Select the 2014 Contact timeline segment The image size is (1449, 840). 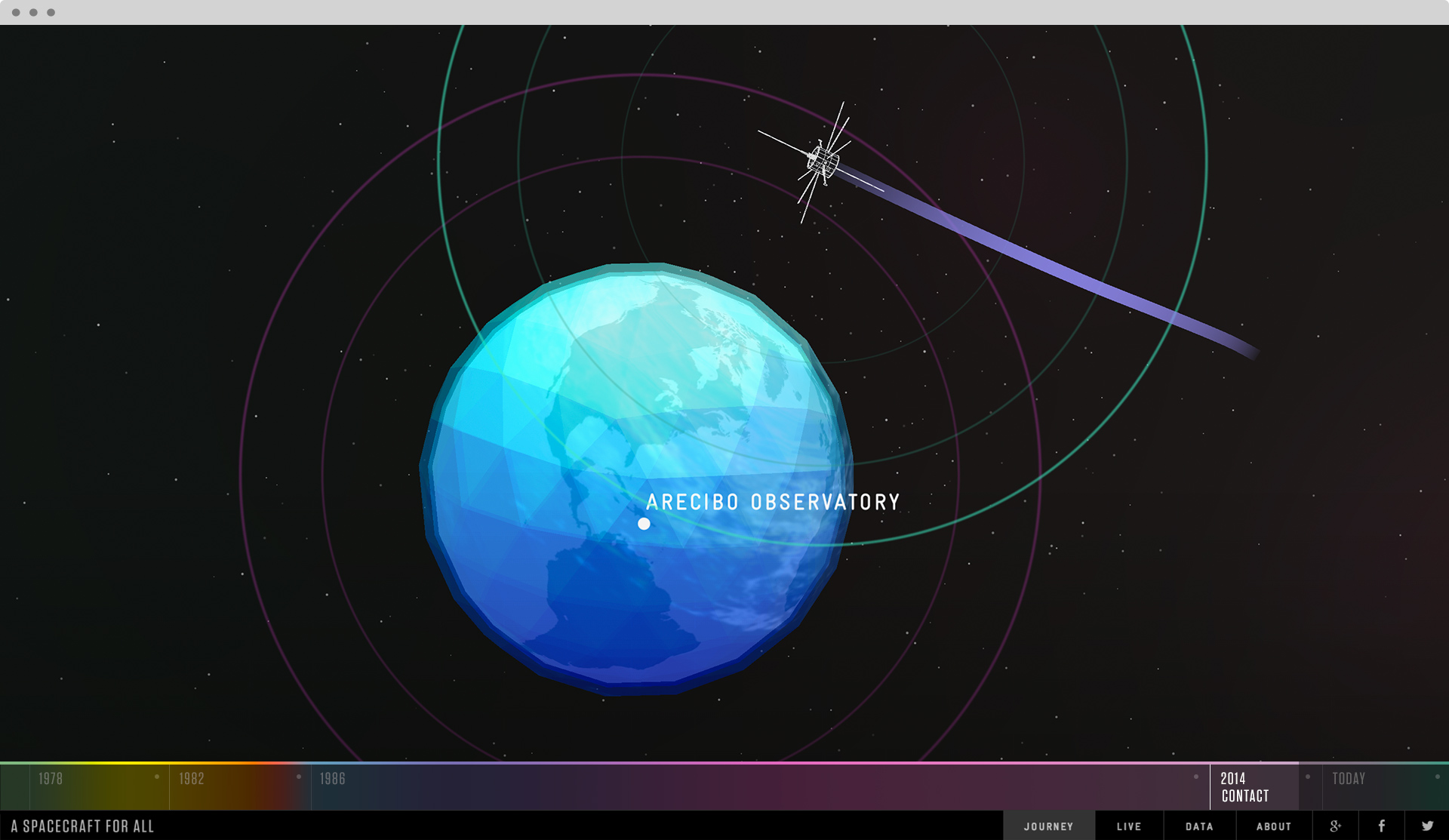click(x=1254, y=787)
